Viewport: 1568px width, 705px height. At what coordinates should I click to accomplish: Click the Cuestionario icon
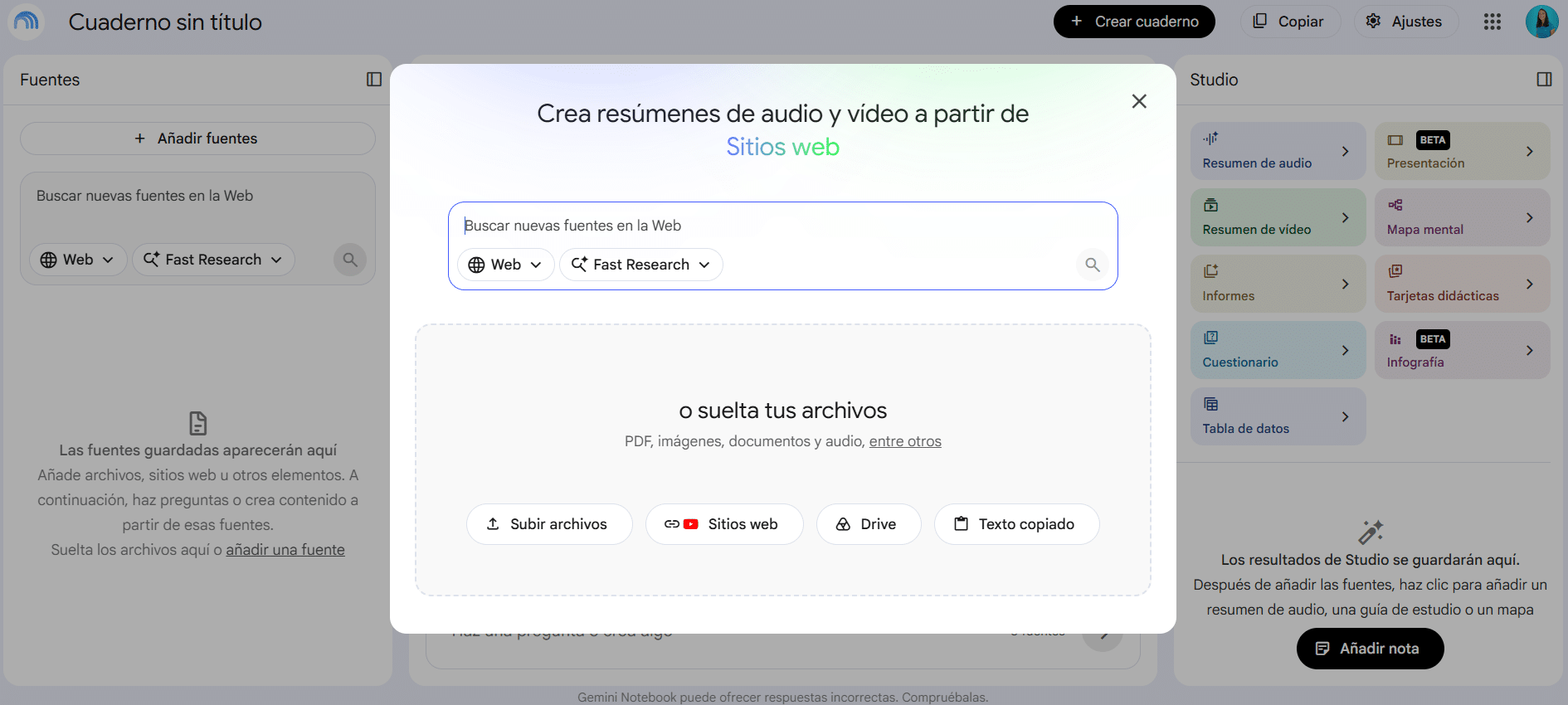pyautogui.click(x=1211, y=338)
